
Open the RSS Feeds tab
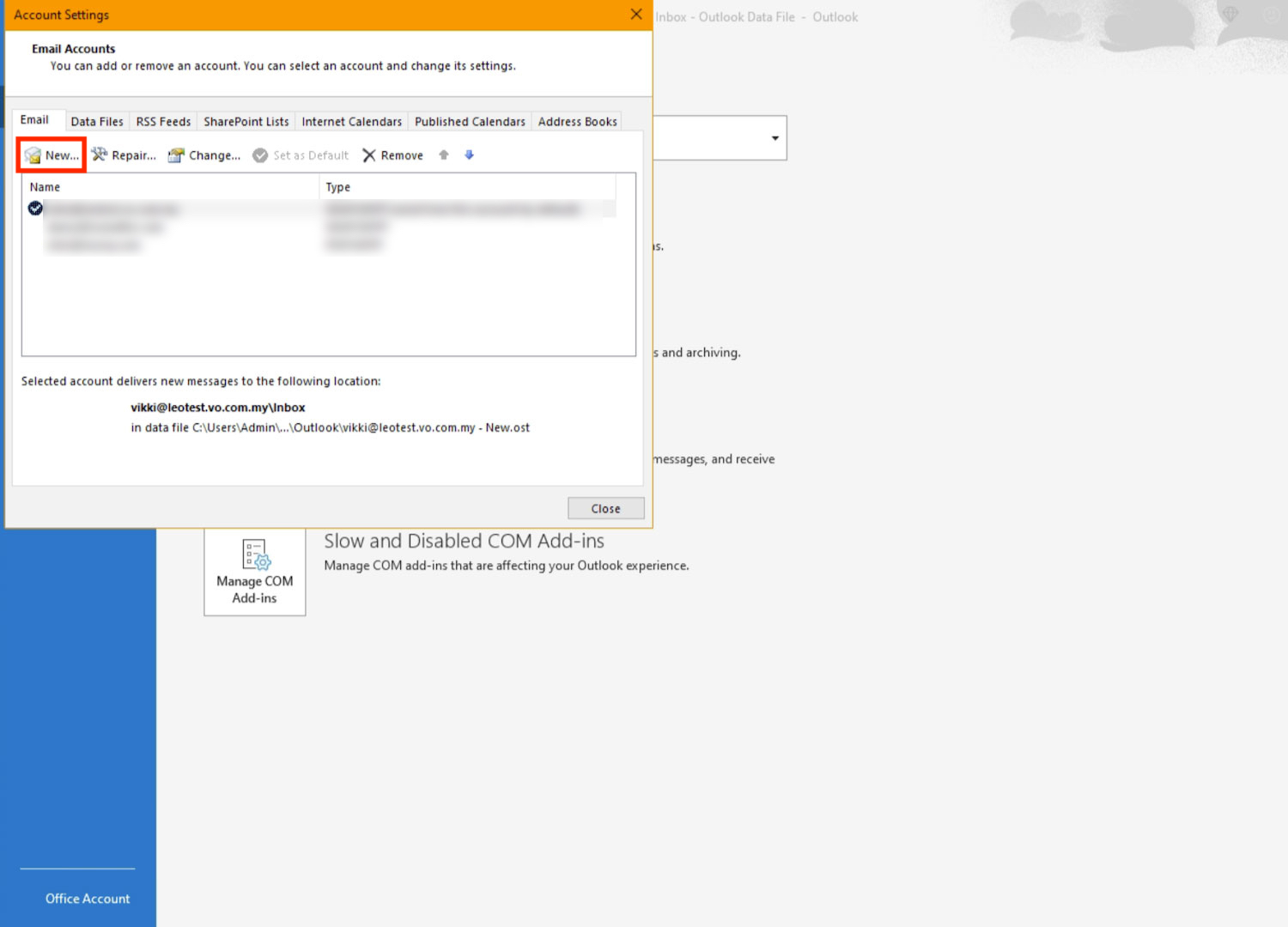[x=163, y=122]
